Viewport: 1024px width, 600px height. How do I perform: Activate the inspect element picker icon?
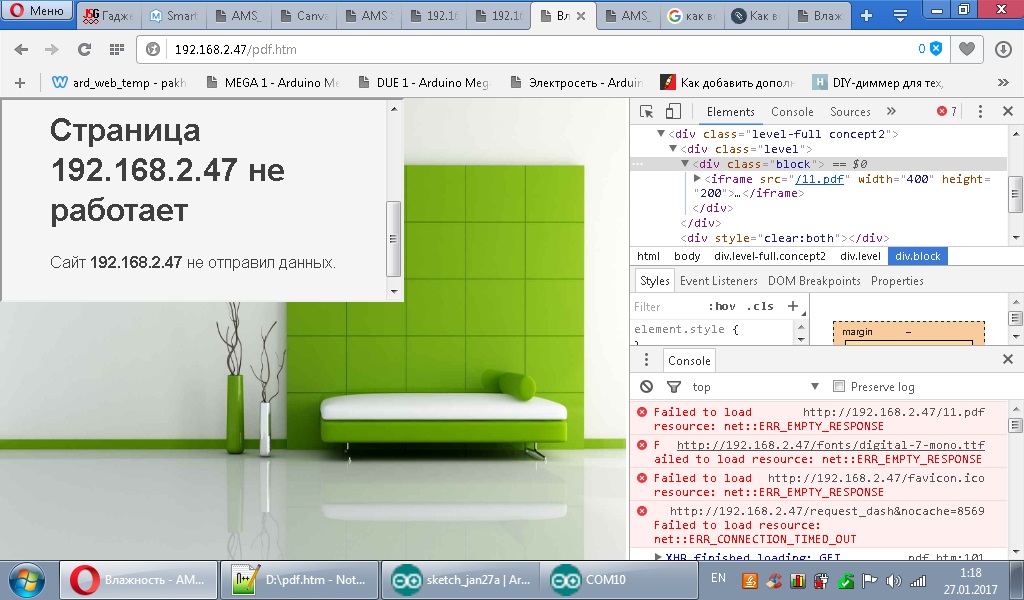[x=647, y=112]
